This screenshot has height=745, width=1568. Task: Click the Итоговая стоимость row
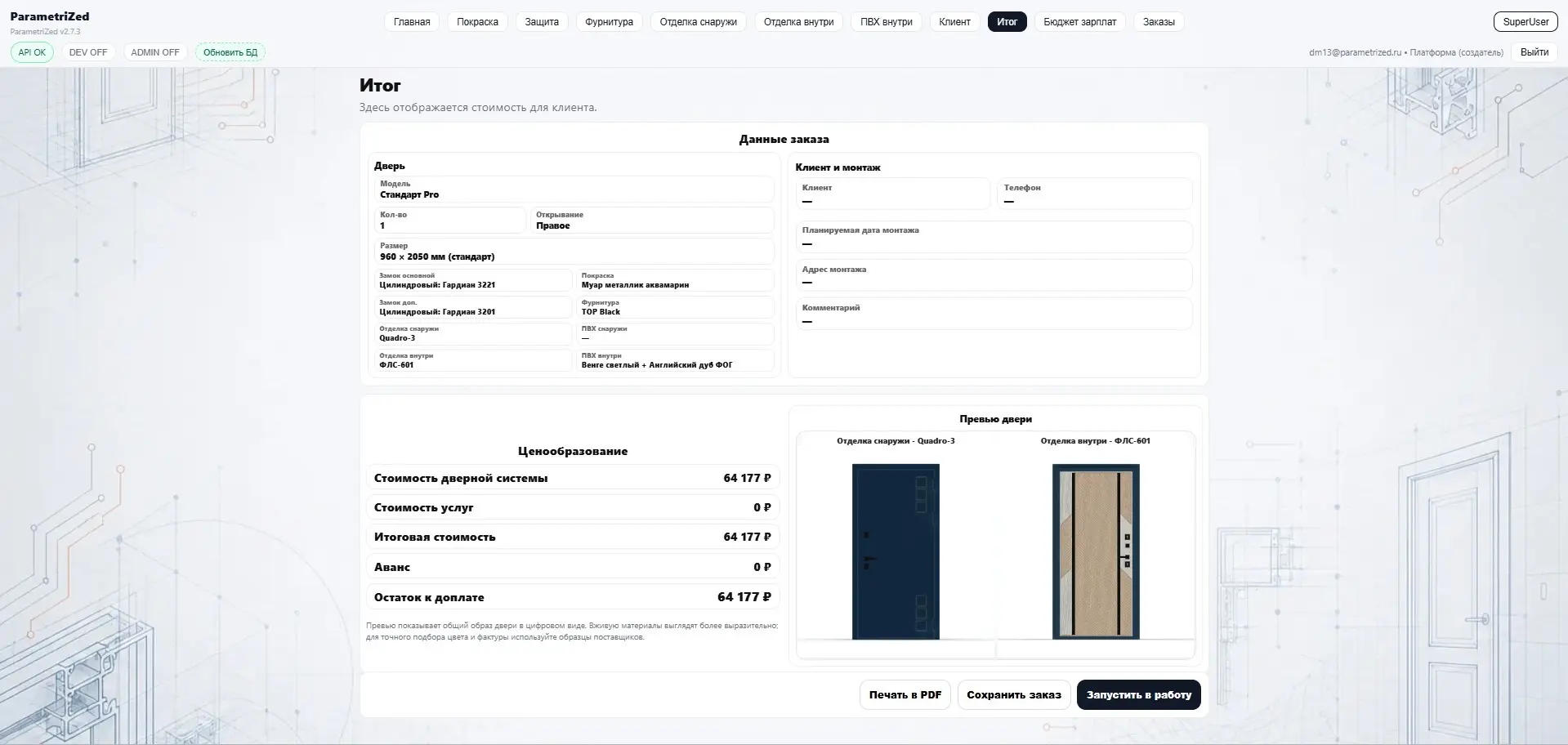(573, 537)
